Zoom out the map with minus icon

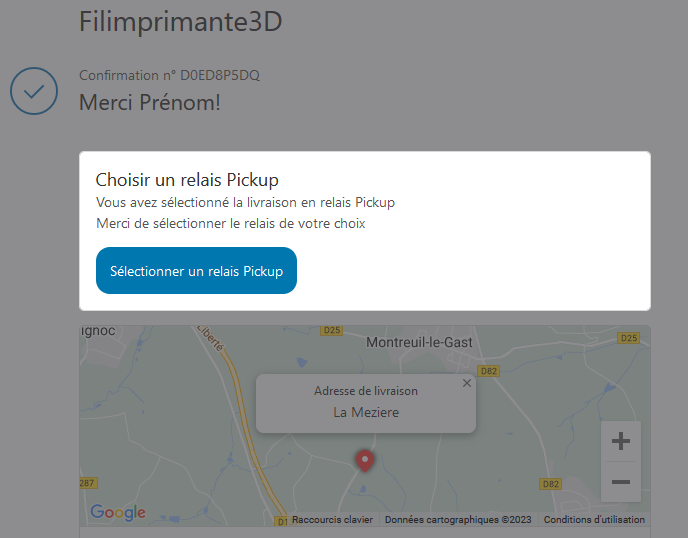click(x=621, y=482)
